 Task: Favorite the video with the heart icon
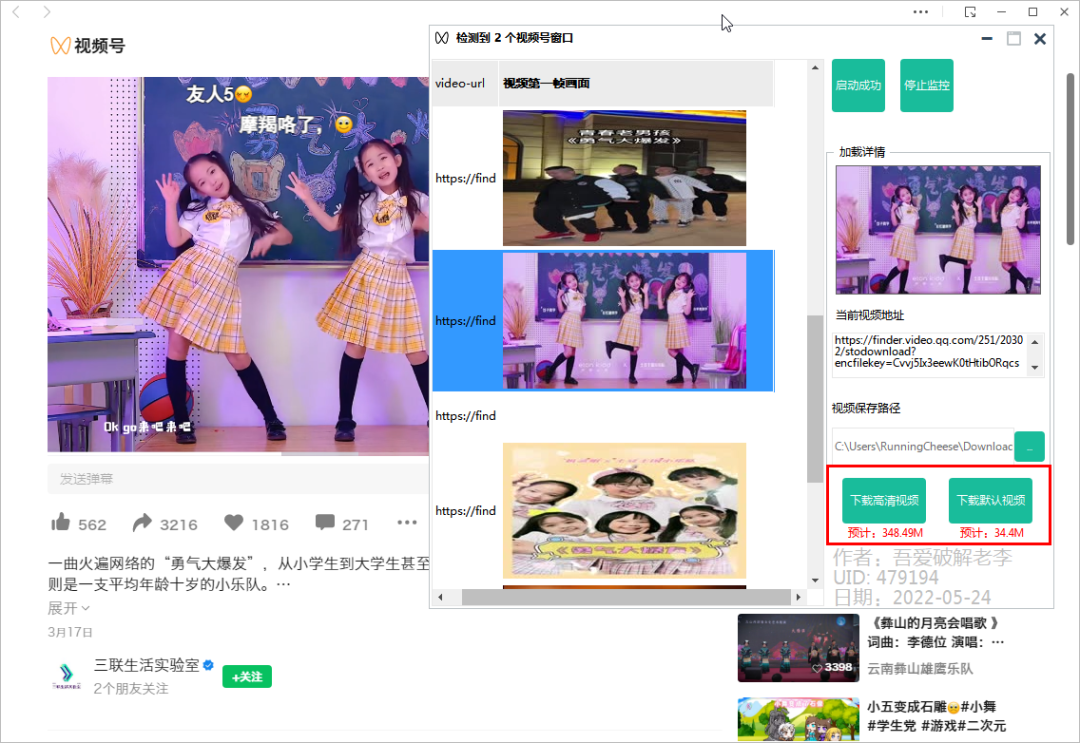[236, 522]
